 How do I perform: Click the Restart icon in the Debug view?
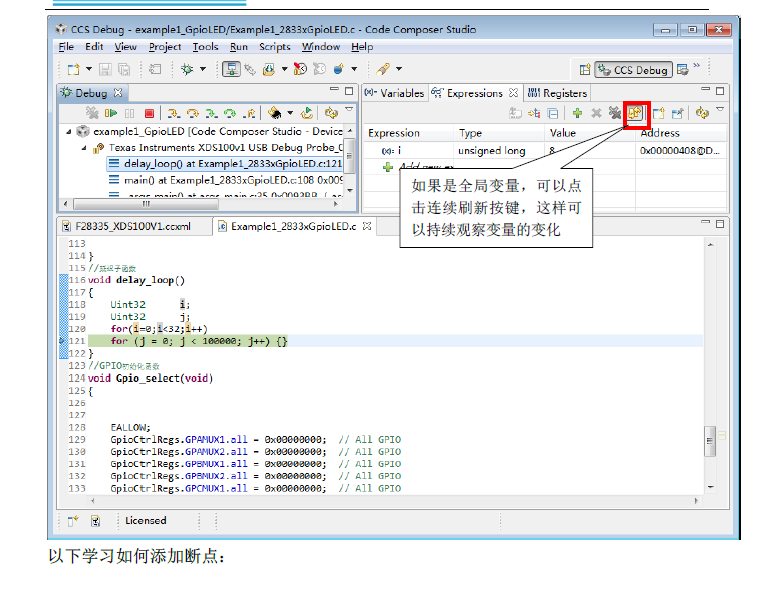tap(307, 113)
